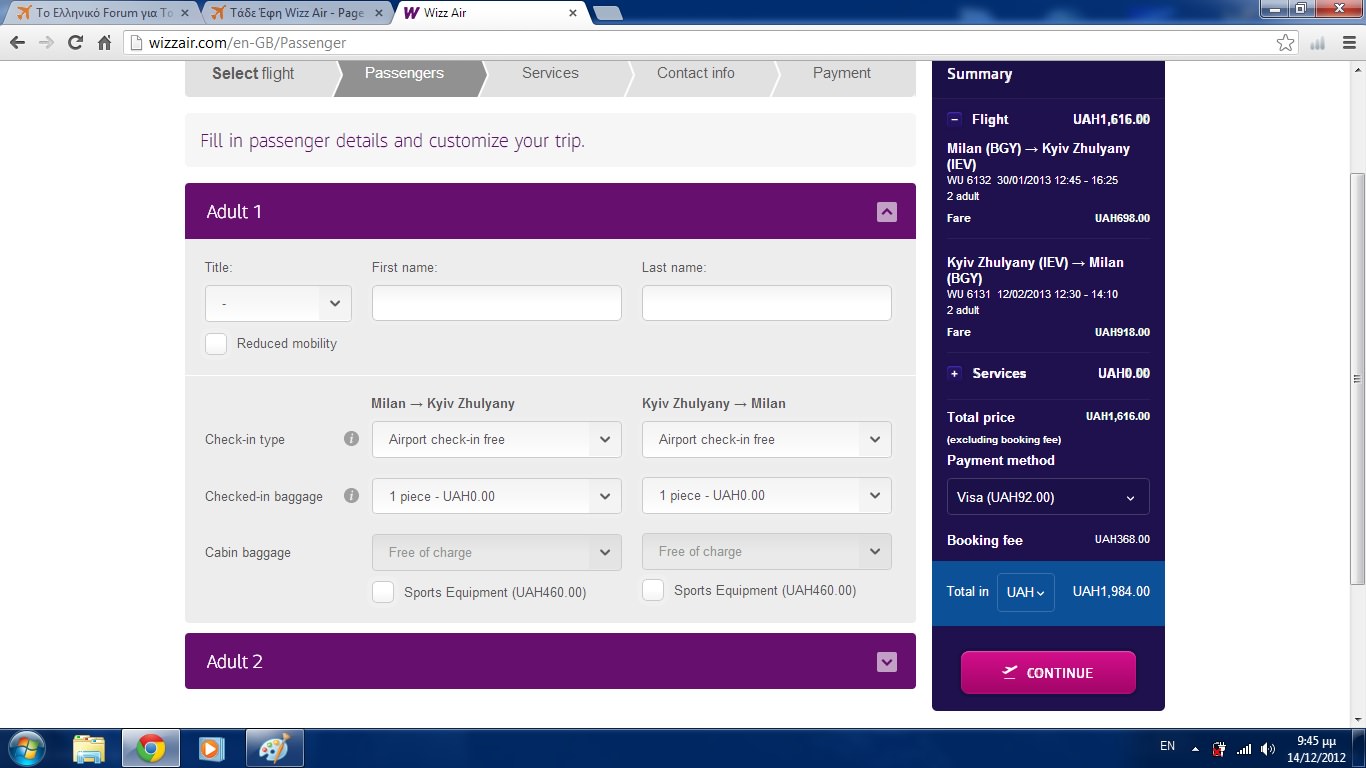Image resolution: width=1366 pixels, height=768 pixels.
Task: Open Check-in type dropdown for Kyiv → Milan
Action: [x=767, y=439]
